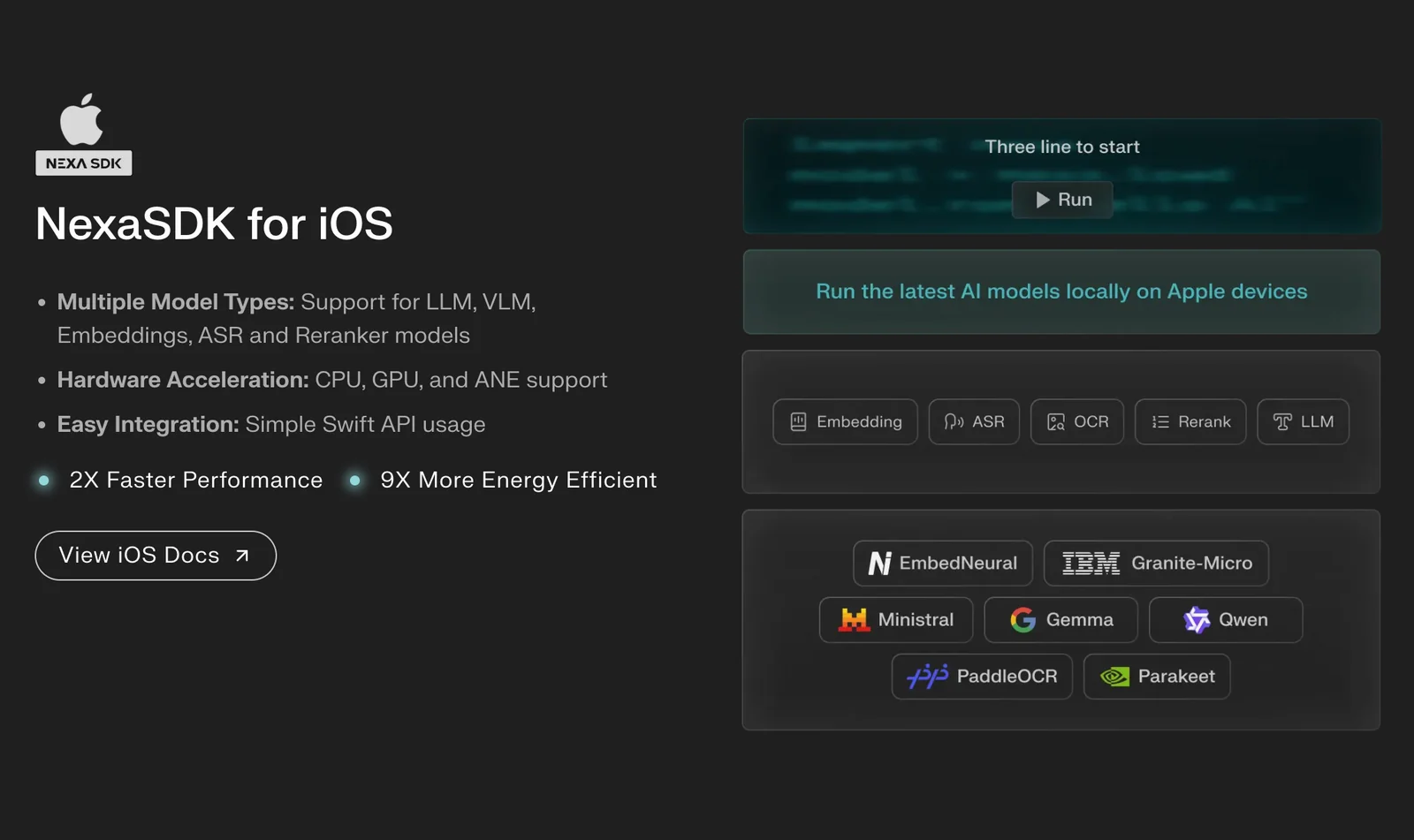Open the View iOS Docs link
This screenshot has height=840, width=1414.
[x=156, y=556]
